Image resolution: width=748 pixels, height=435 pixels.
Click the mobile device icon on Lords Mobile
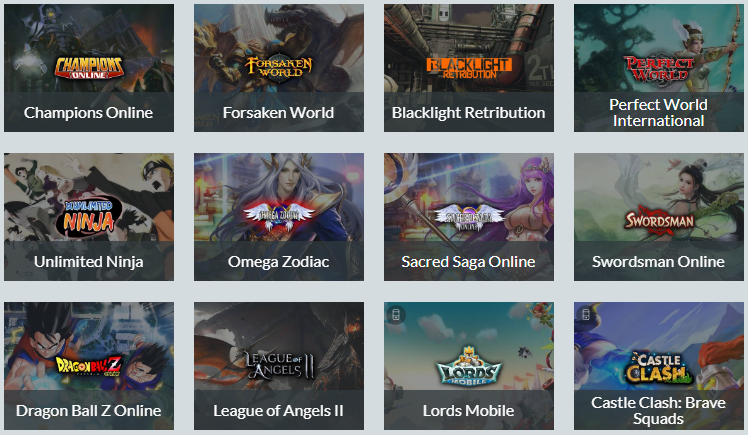click(x=395, y=314)
